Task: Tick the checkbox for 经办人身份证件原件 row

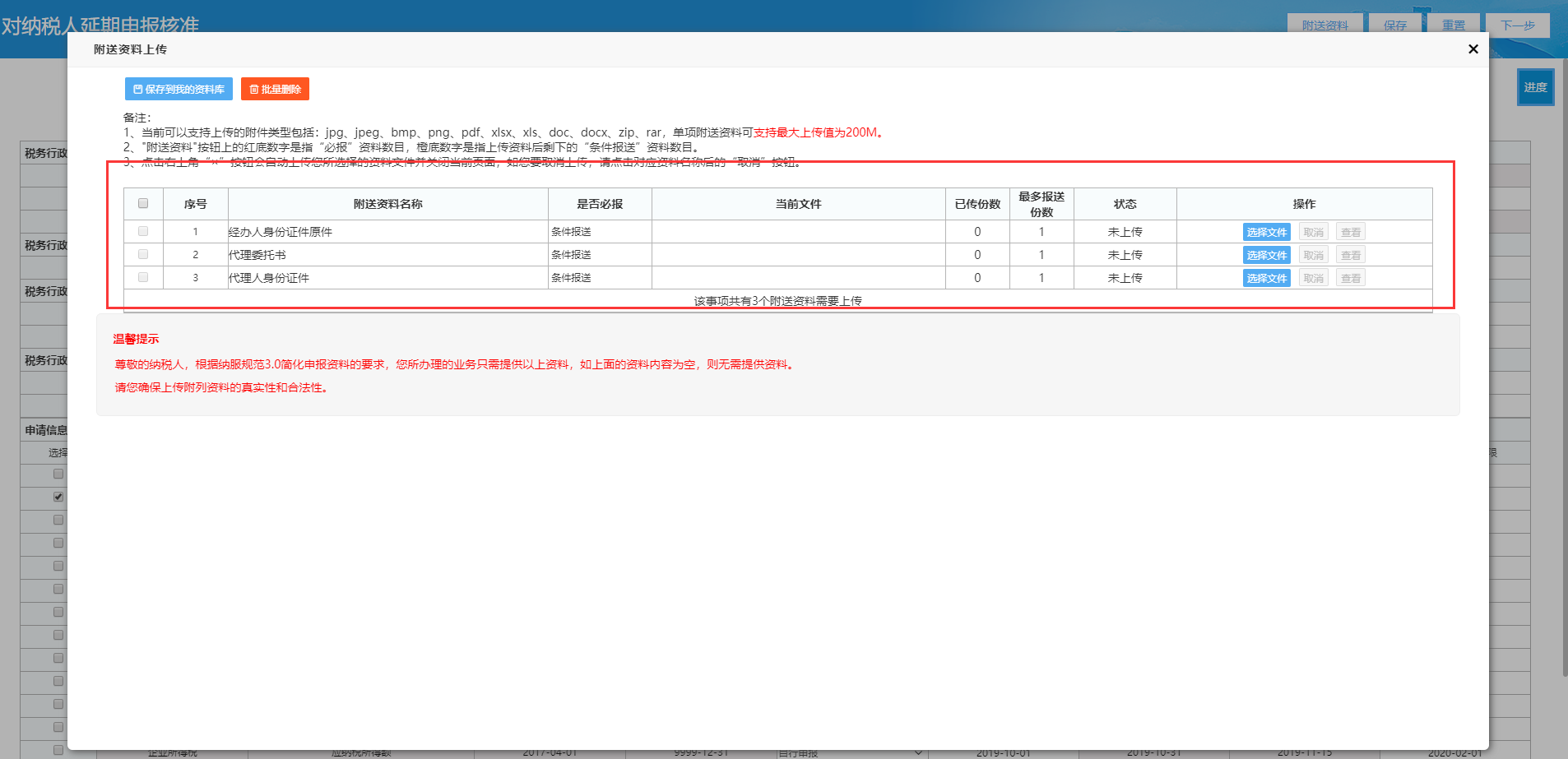Action: coord(143,231)
